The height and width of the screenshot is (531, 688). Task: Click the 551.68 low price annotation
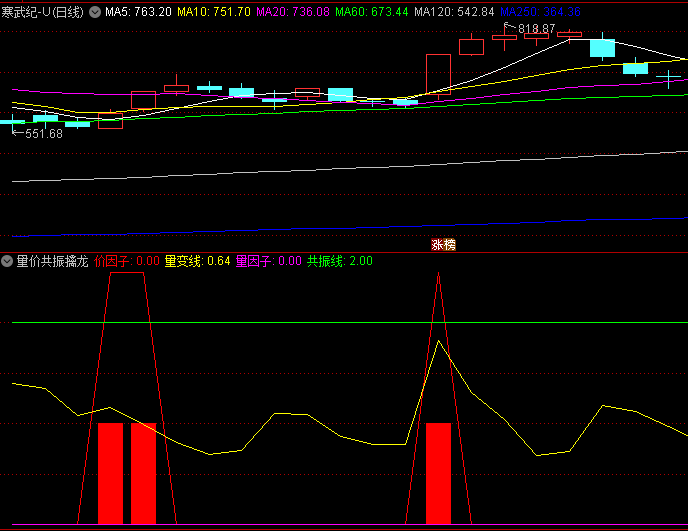pos(44,134)
